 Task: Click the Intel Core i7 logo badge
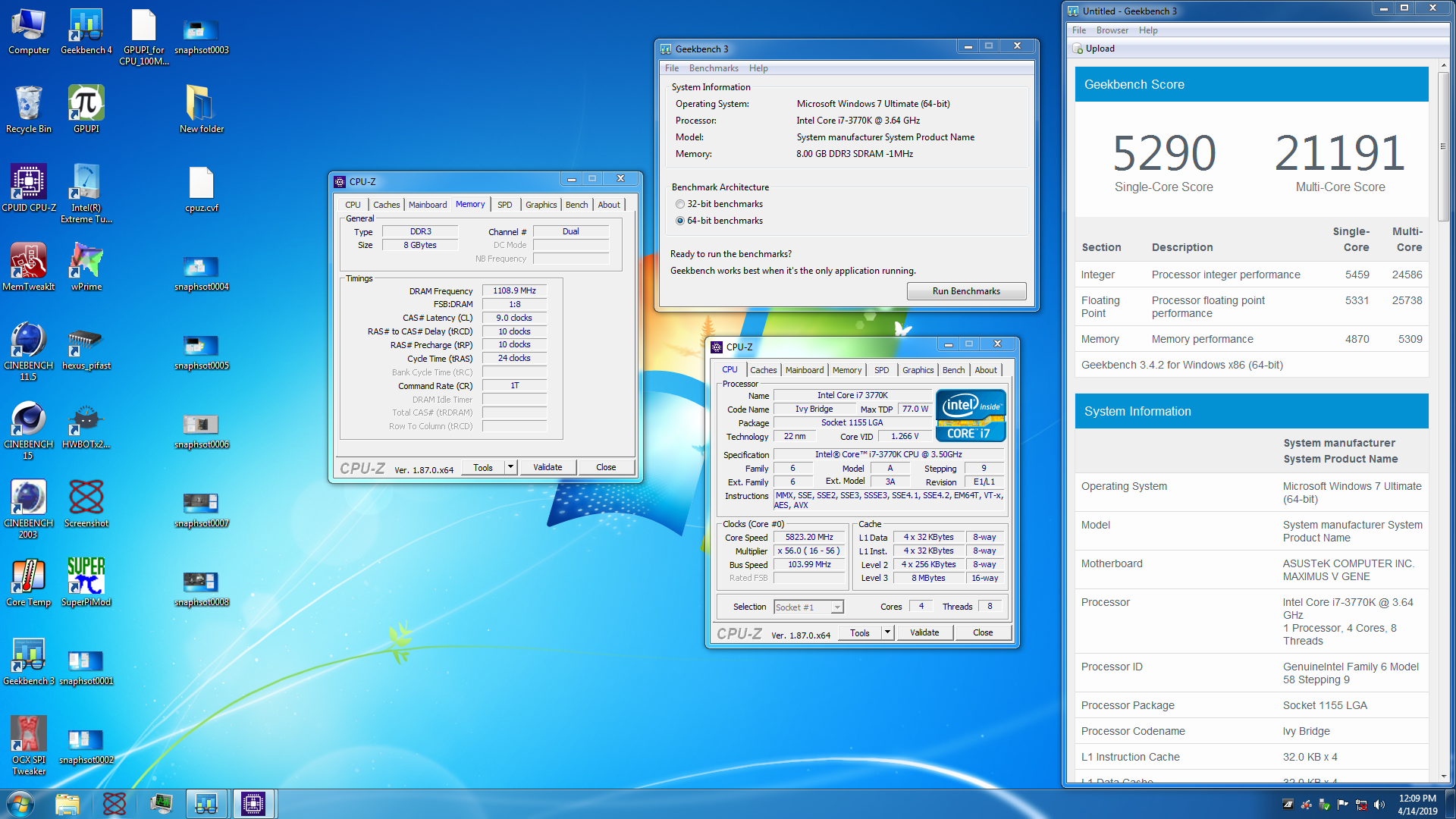coord(970,415)
